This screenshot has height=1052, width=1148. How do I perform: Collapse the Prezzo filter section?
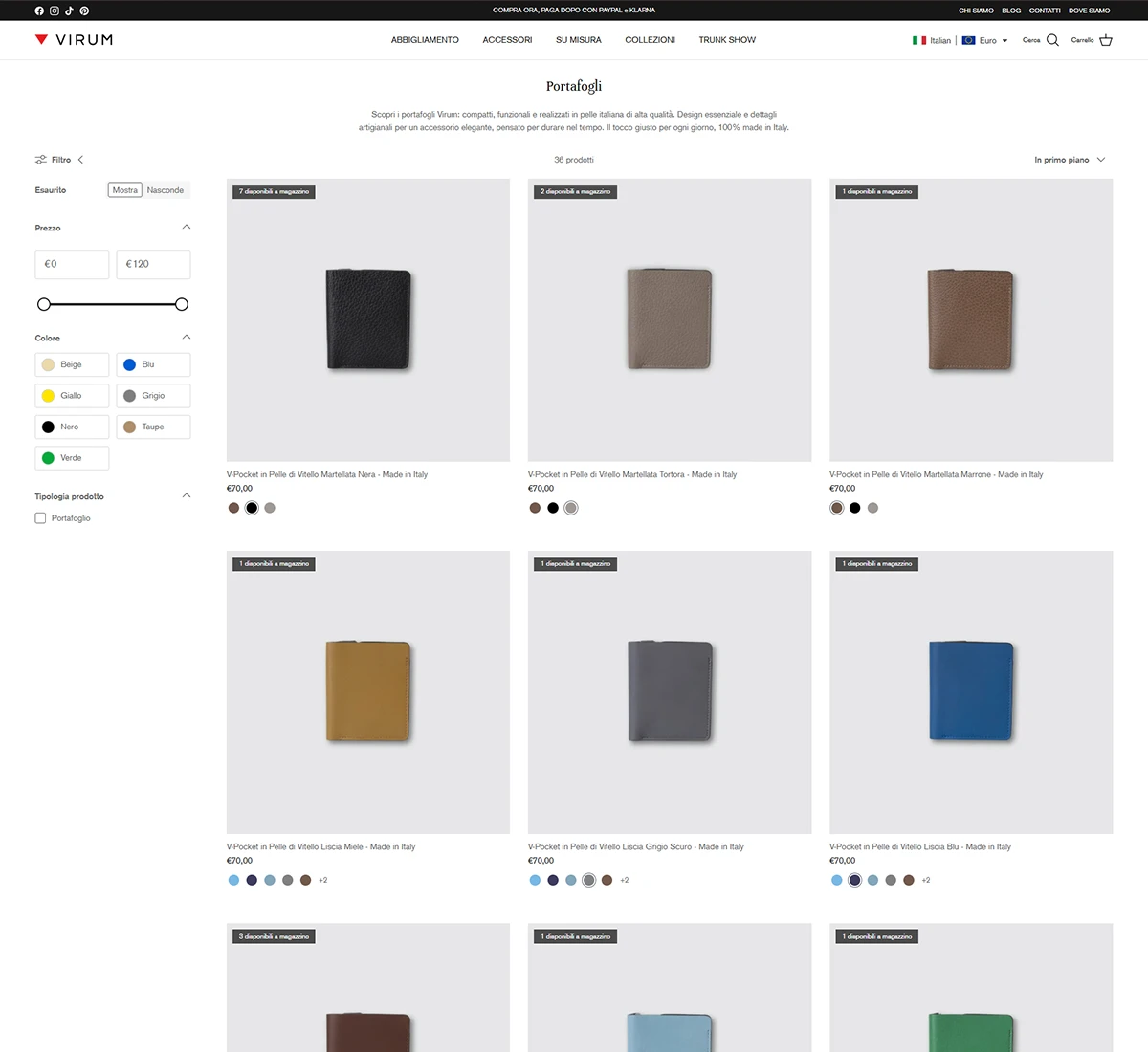pyautogui.click(x=186, y=228)
